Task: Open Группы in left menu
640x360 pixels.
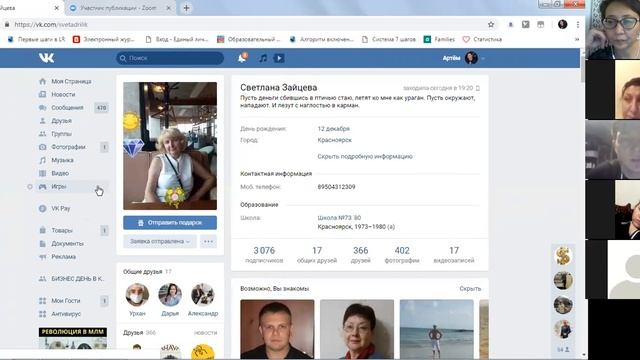Action: pyautogui.click(x=61, y=134)
